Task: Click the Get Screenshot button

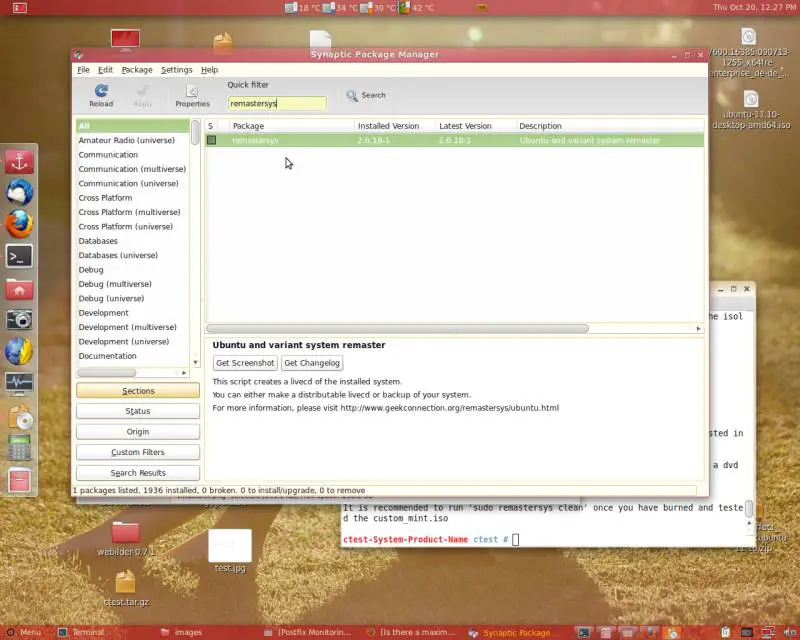Action: tap(245, 363)
